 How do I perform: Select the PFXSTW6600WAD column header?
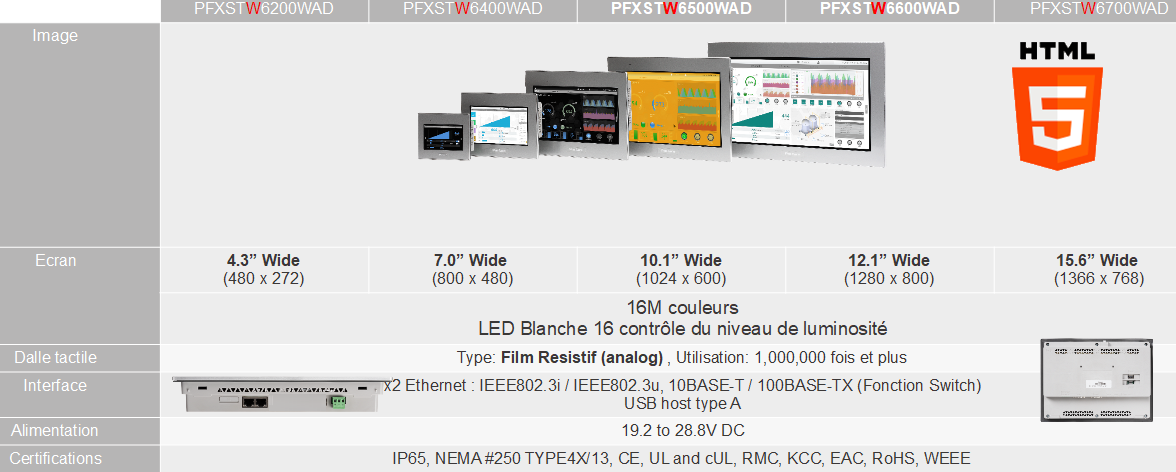click(x=890, y=10)
